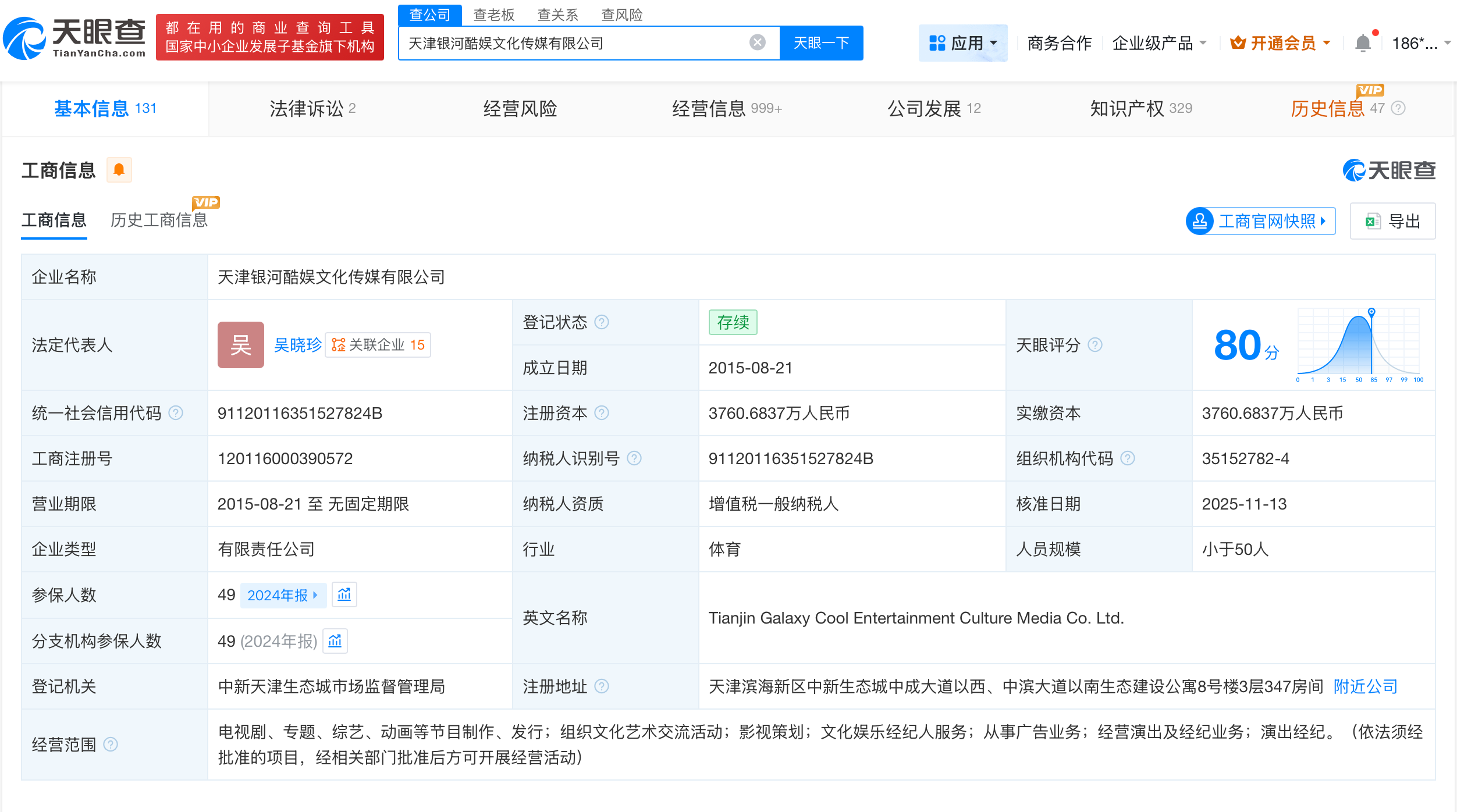Click the marker on the 80分 score curve

1371,311
